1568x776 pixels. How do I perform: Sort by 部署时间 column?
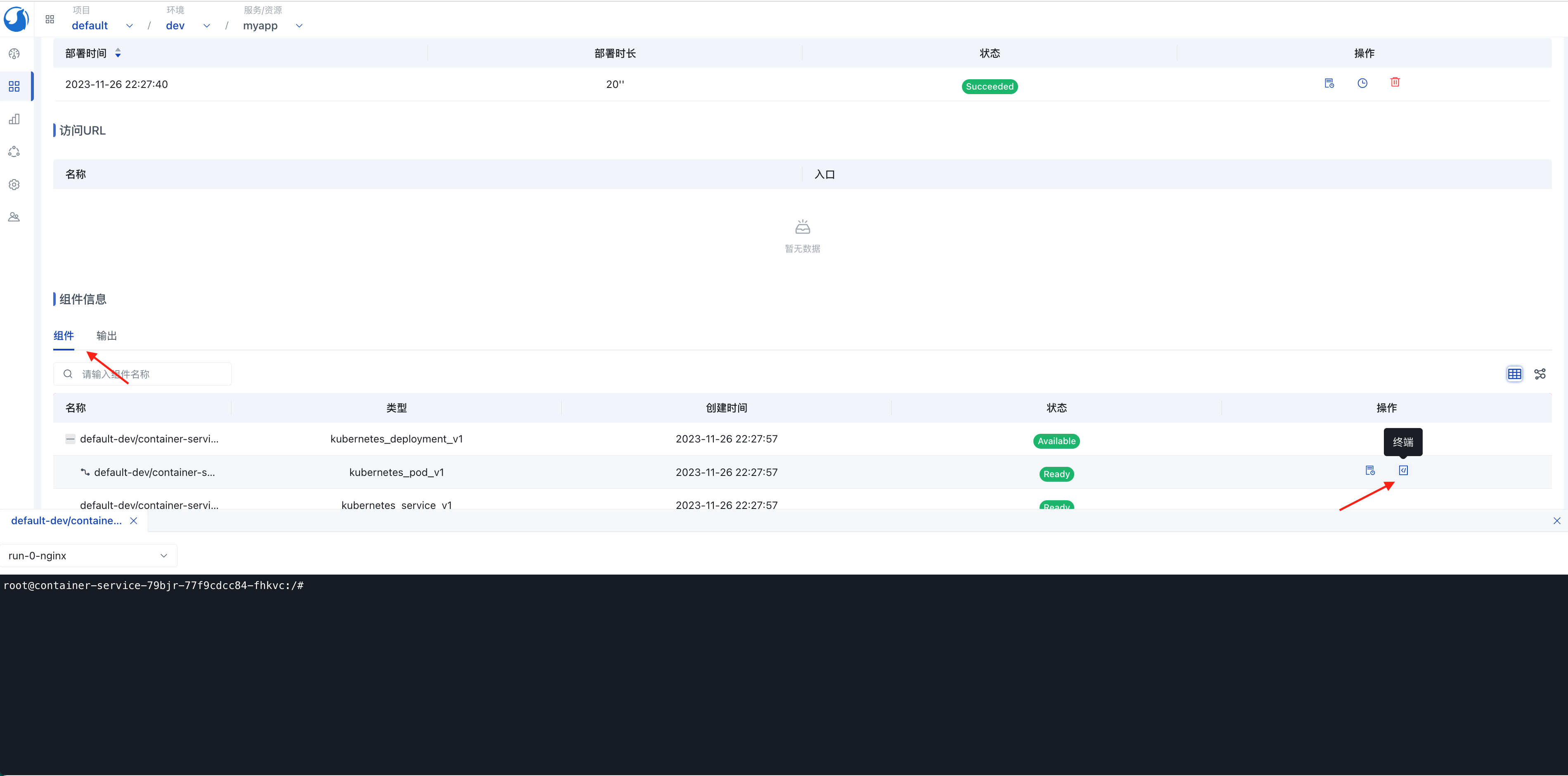[x=118, y=54]
